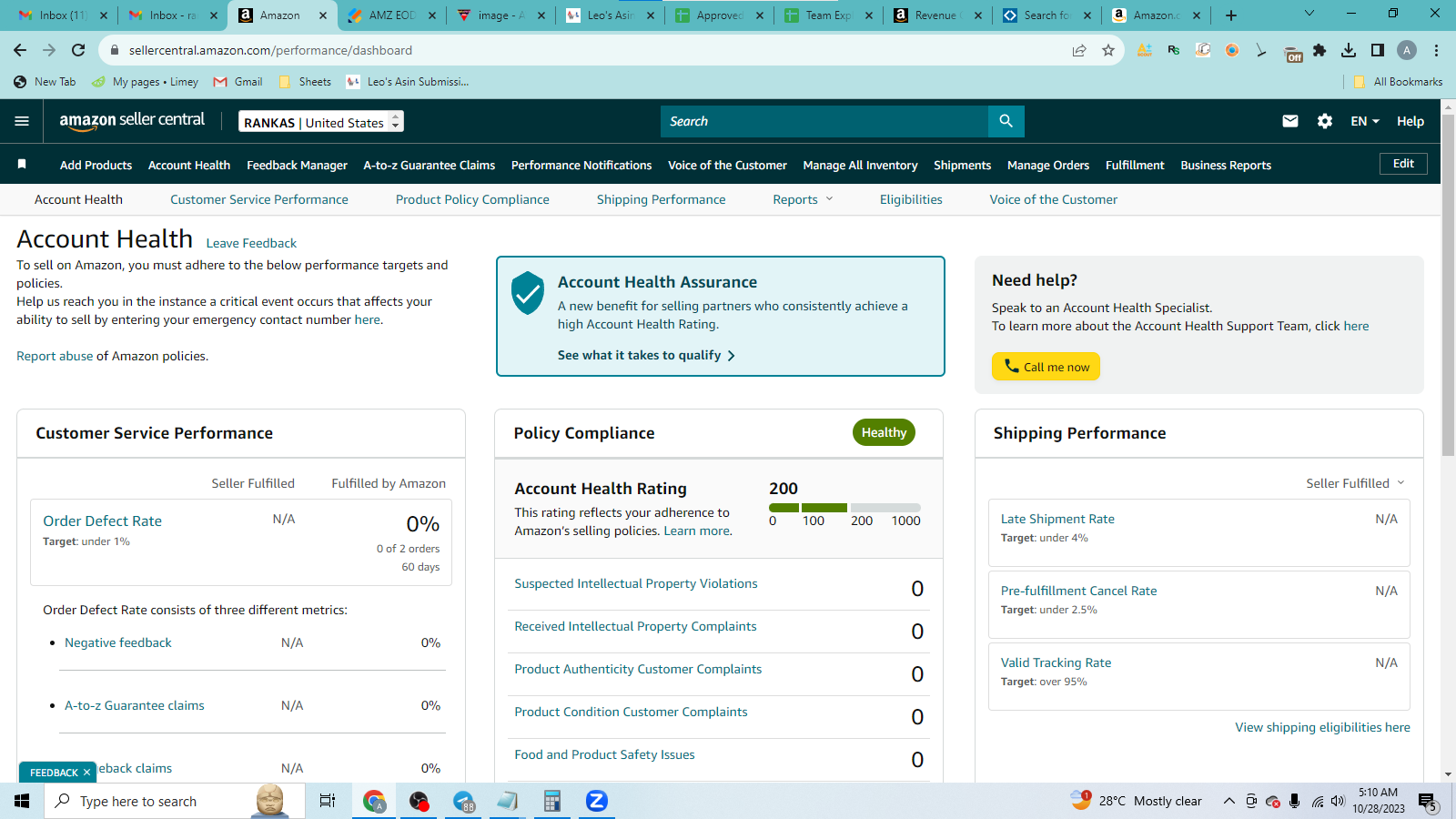Viewport: 1456px width, 819px height.
Task: Switch to the Eligibilities tab
Action: (x=911, y=199)
